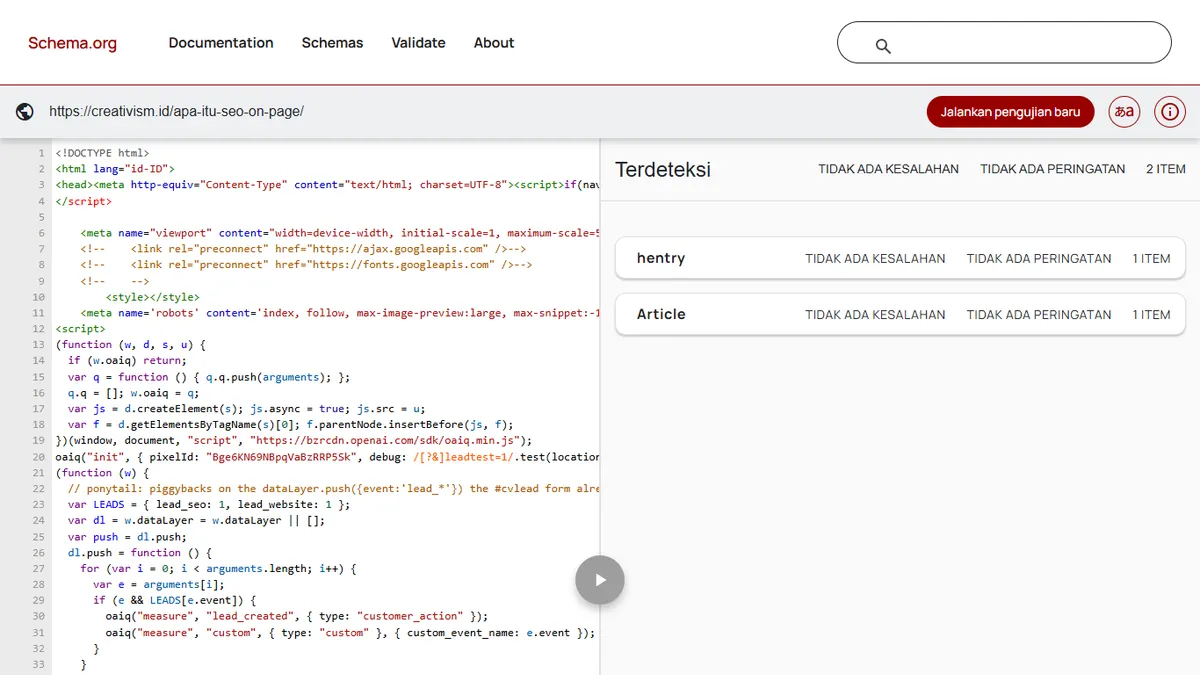Click the "if (w.oaiq) return;" line
The height and width of the screenshot is (675, 1200).
pyautogui.click(x=127, y=361)
